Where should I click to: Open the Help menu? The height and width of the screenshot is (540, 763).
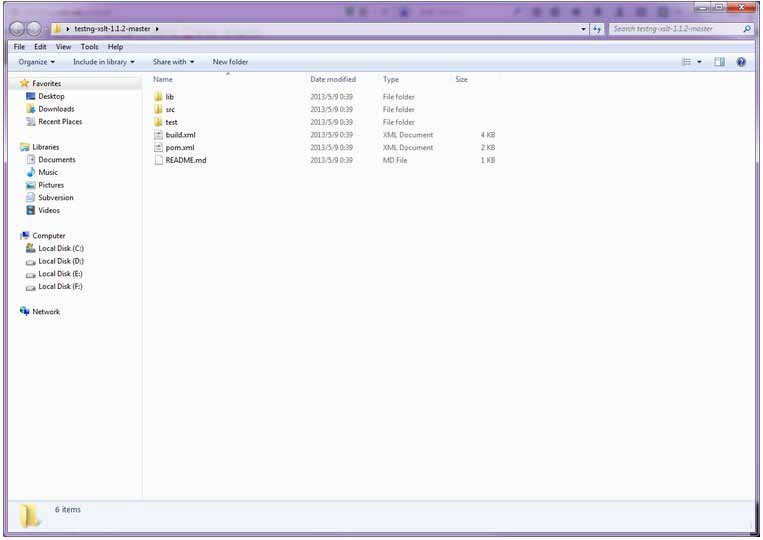point(115,47)
